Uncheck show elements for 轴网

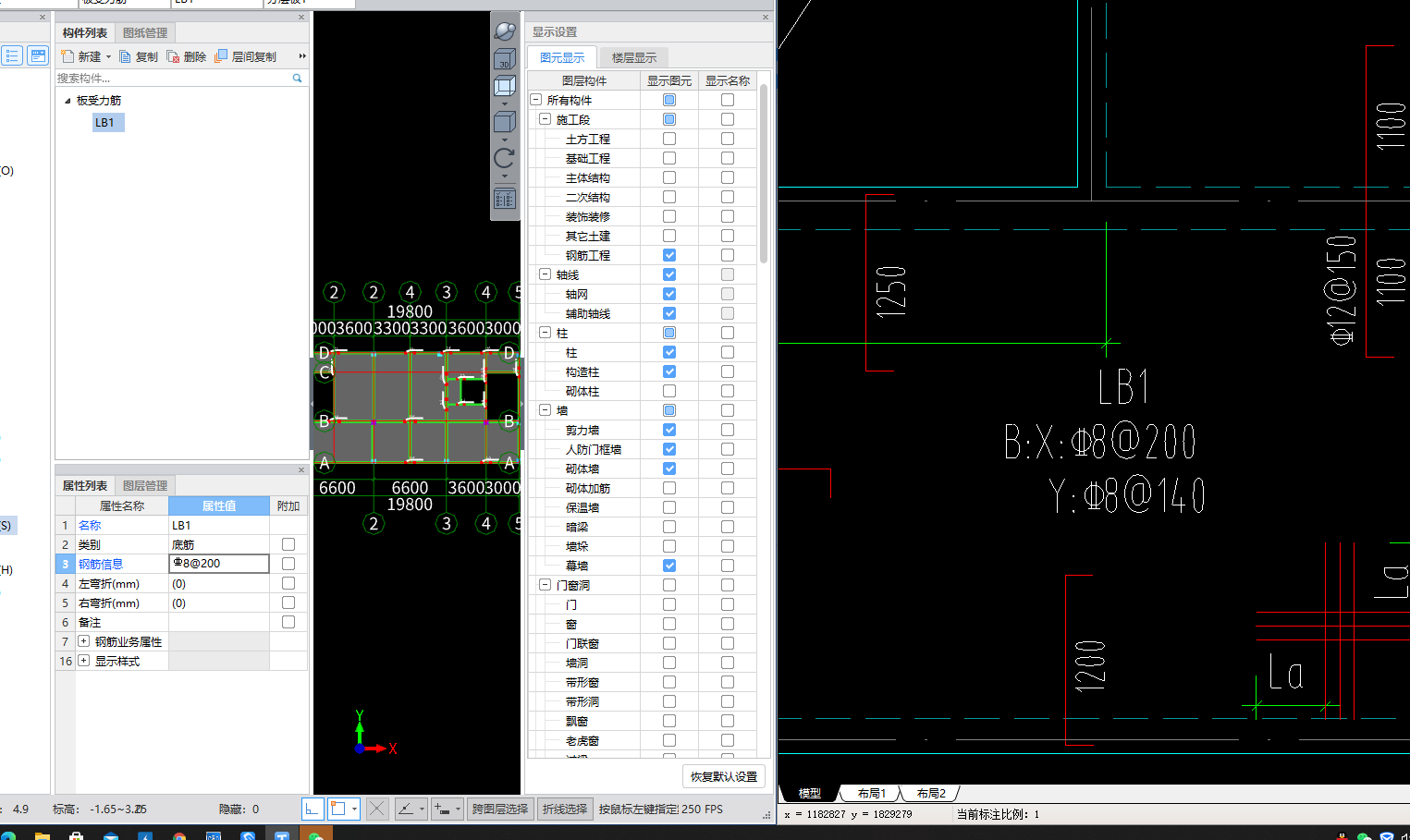669,294
